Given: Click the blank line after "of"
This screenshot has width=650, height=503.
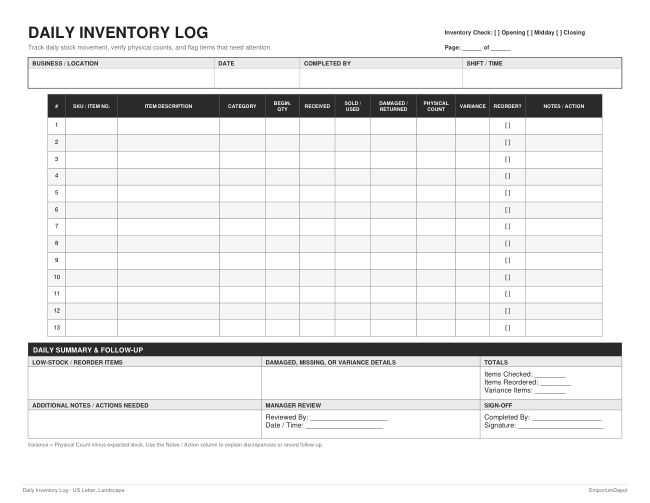Looking at the screenshot, I should pyautogui.click(x=501, y=49).
